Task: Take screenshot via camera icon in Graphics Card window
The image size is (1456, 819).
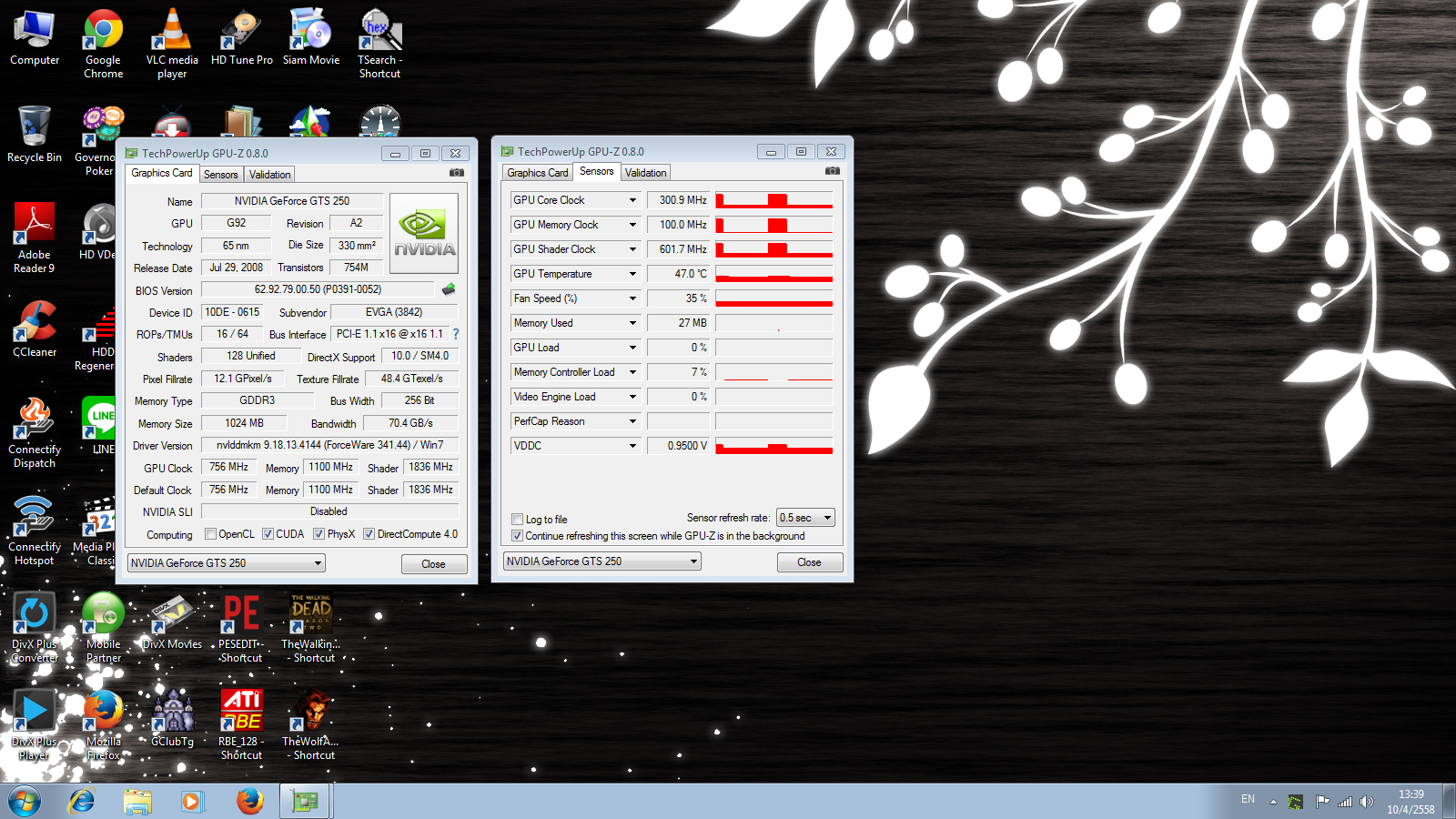Action: [457, 173]
